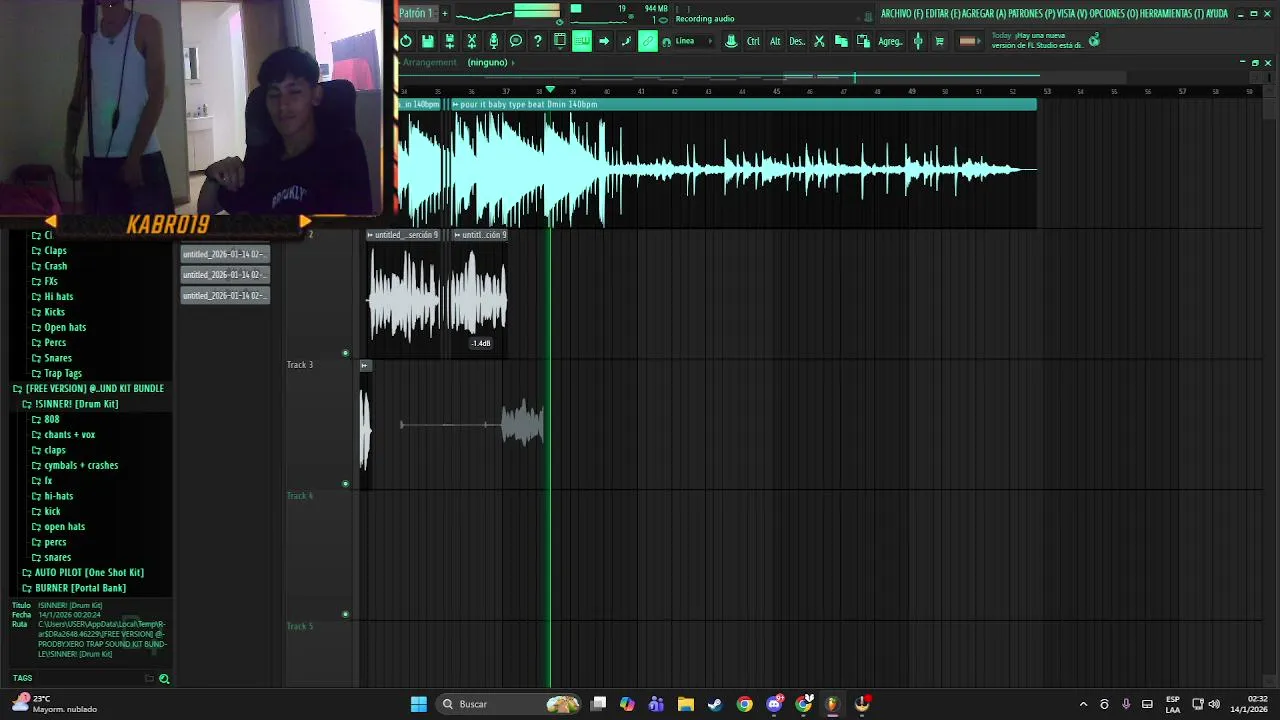Click the tan color bar toolbar icon
This screenshot has width=1280, height=720.
(968, 41)
